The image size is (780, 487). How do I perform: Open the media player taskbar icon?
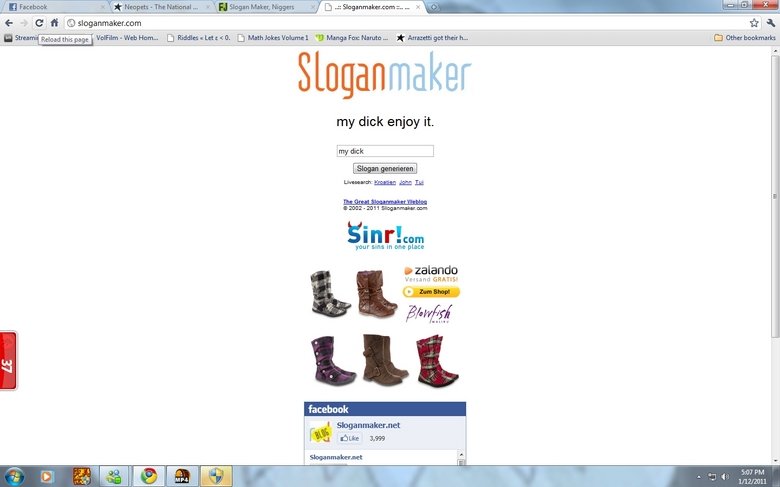tap(46, 477)
